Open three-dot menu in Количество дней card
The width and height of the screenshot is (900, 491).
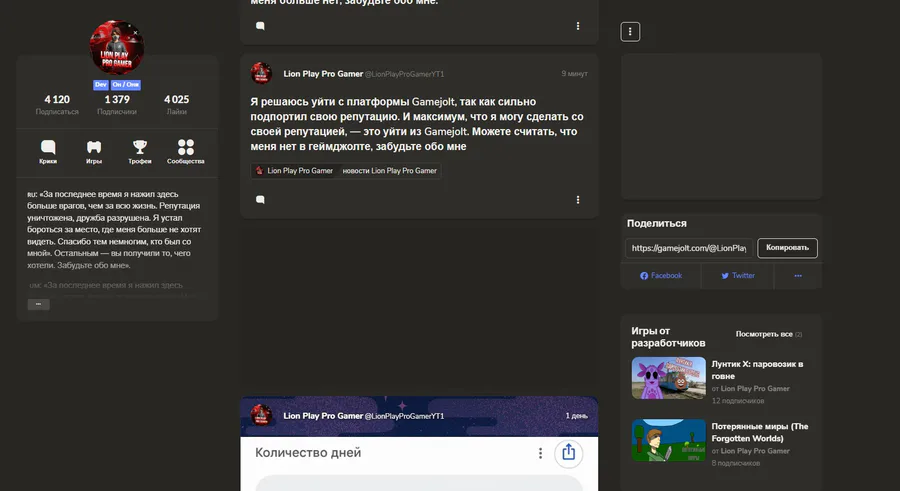coord(540,453)
